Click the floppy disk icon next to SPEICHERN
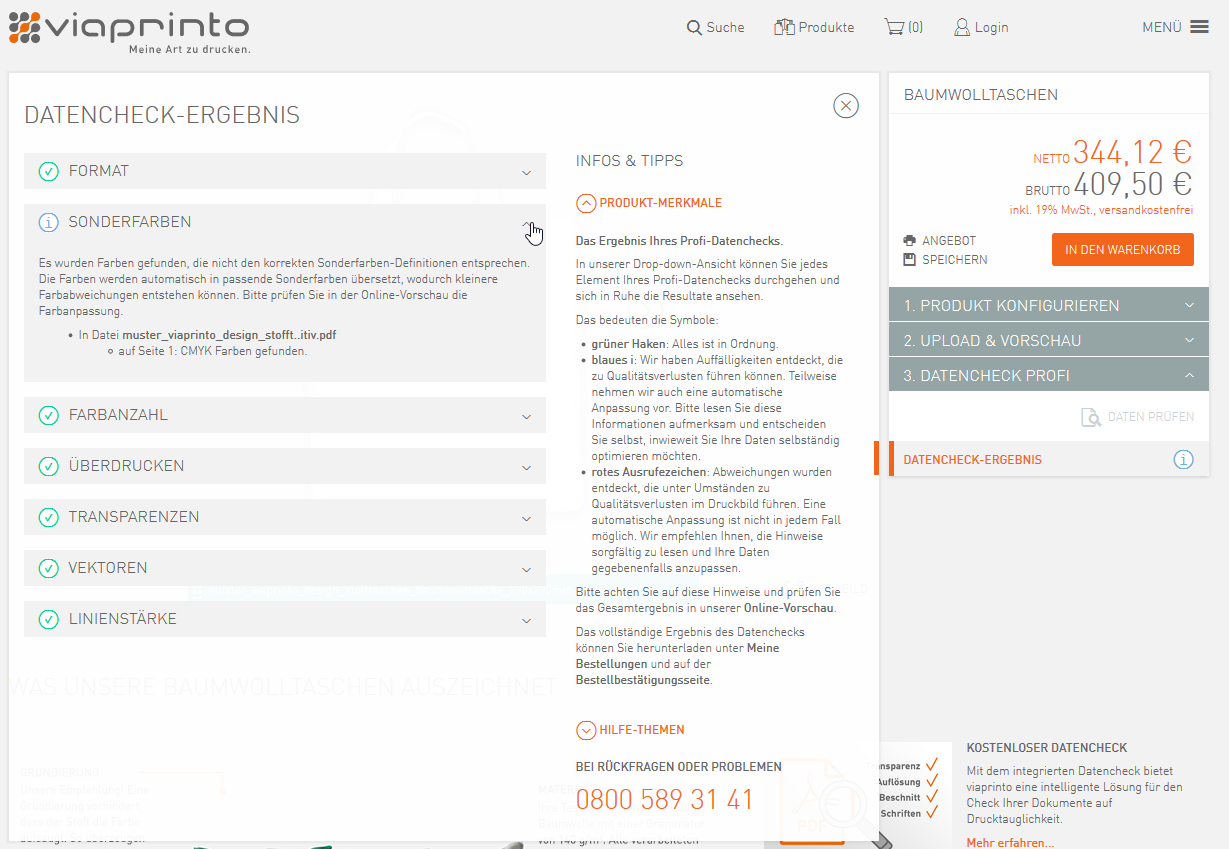Screen dimensions: 1229x849 [x=909, y=260]
